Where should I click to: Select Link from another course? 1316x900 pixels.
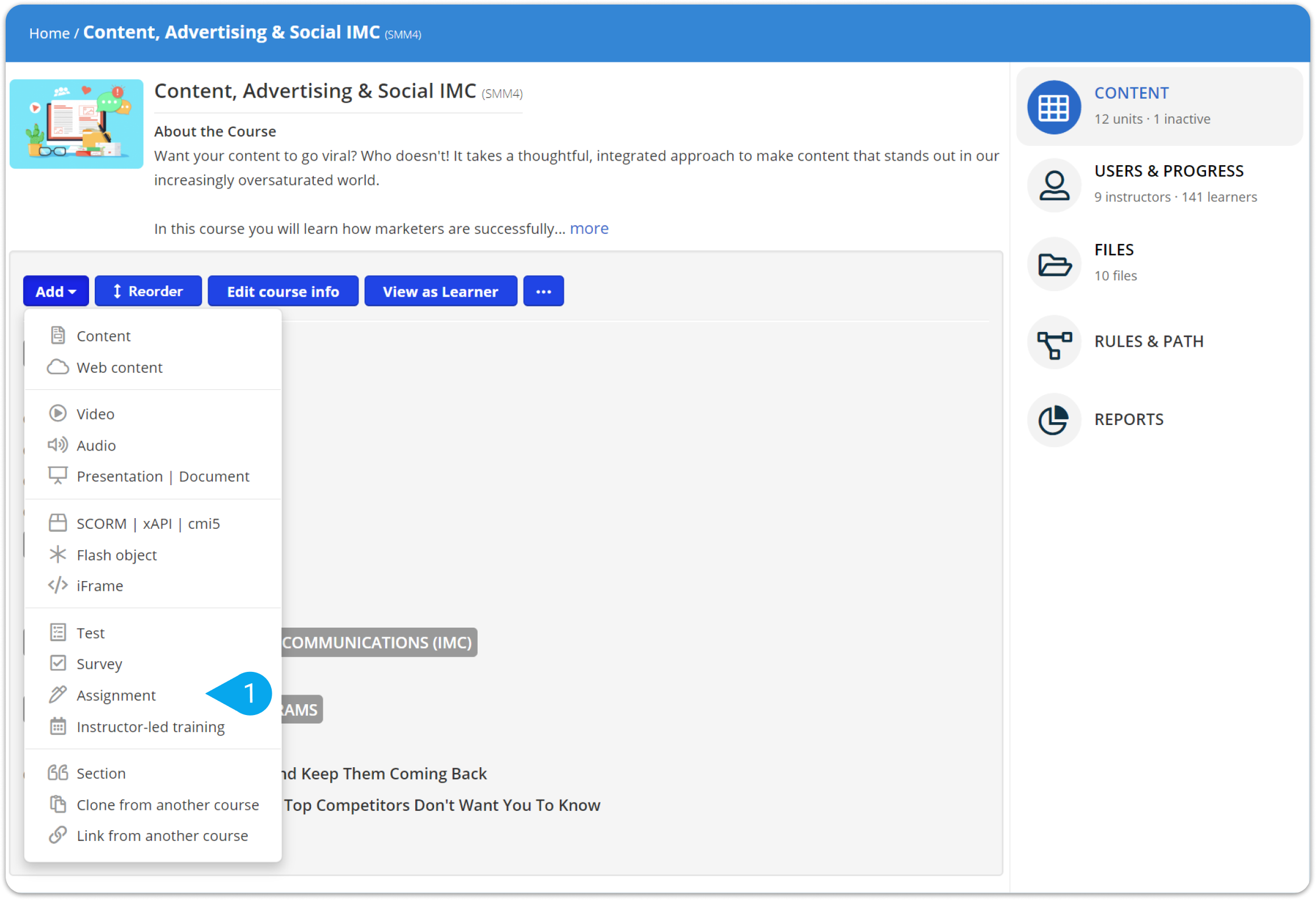162,835
